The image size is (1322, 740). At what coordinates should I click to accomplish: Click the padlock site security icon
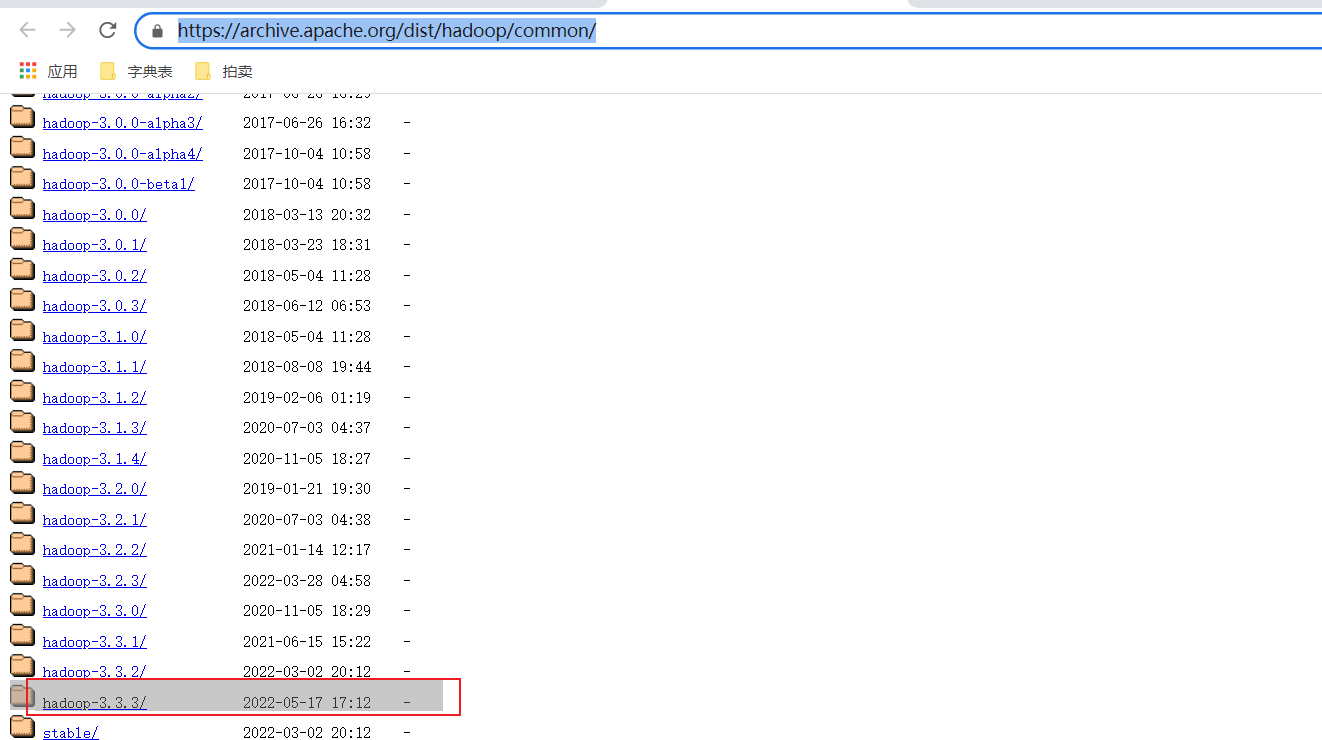[x=157, y=31]
